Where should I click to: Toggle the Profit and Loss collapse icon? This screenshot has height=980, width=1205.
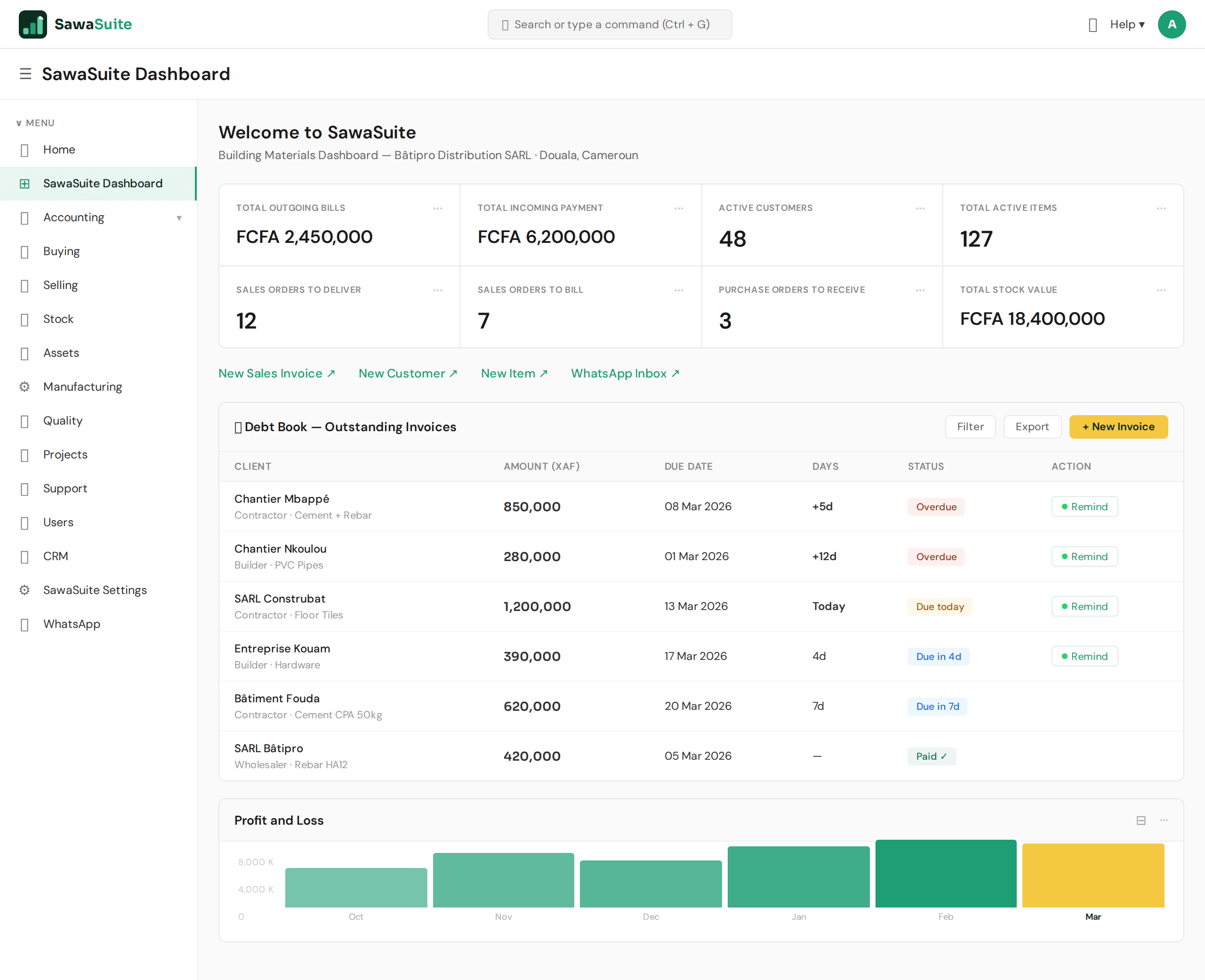(1141, 820)
